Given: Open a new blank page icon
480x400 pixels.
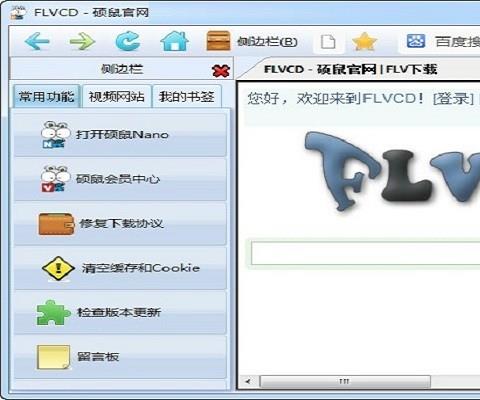Looking at the screenshot, I should click(x=328, y=42).
